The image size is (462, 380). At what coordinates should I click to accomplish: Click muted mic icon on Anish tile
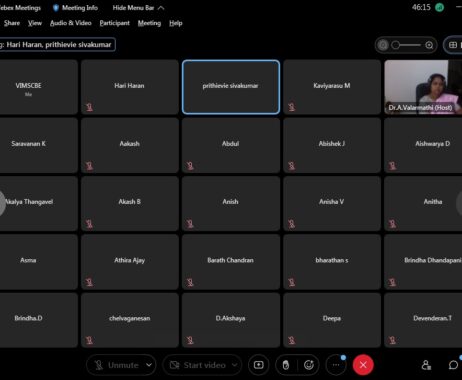coord(190,224)
